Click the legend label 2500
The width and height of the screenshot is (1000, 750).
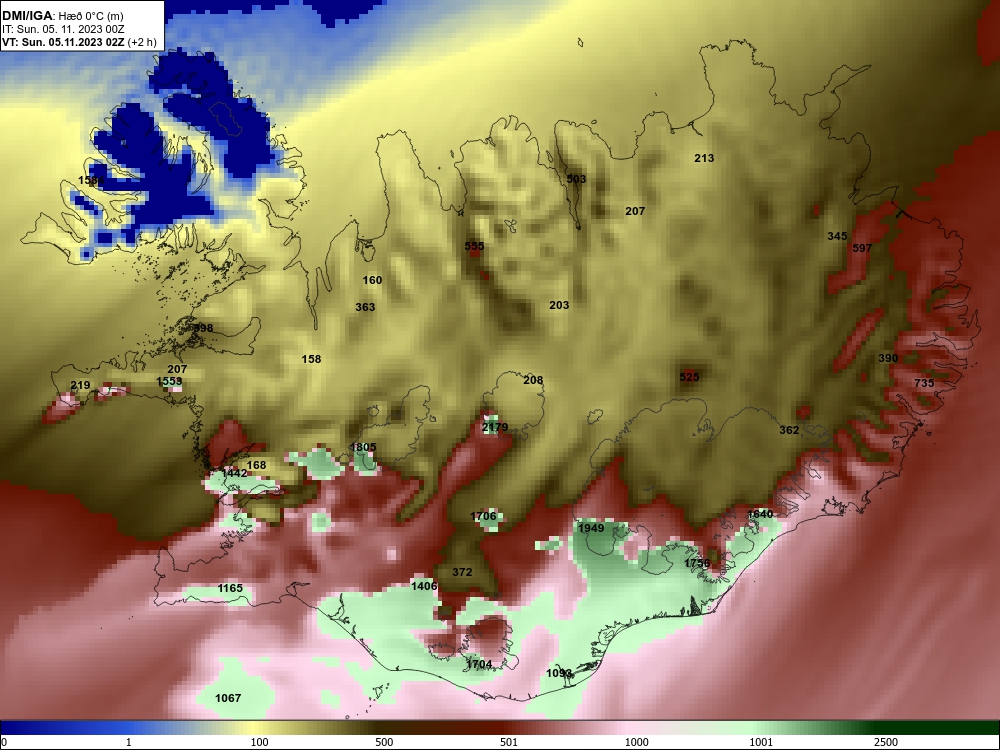pyautogui.click(x=886, y=742)
